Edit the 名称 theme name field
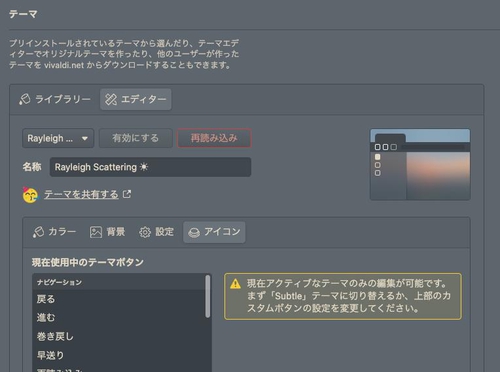500x372 pixels. click(150, 167)
